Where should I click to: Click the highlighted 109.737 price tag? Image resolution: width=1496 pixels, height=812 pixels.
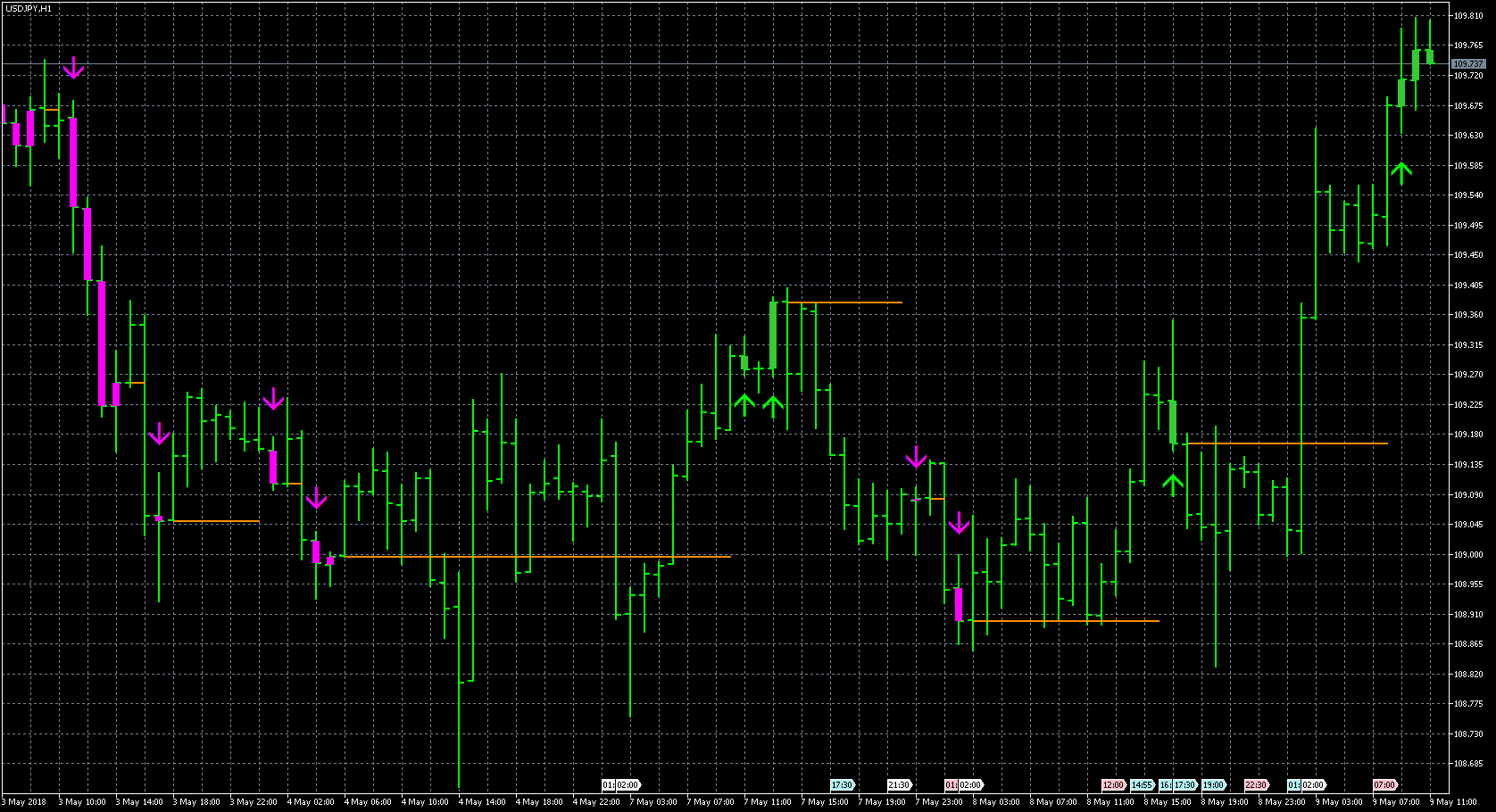tap(1467, 63)
